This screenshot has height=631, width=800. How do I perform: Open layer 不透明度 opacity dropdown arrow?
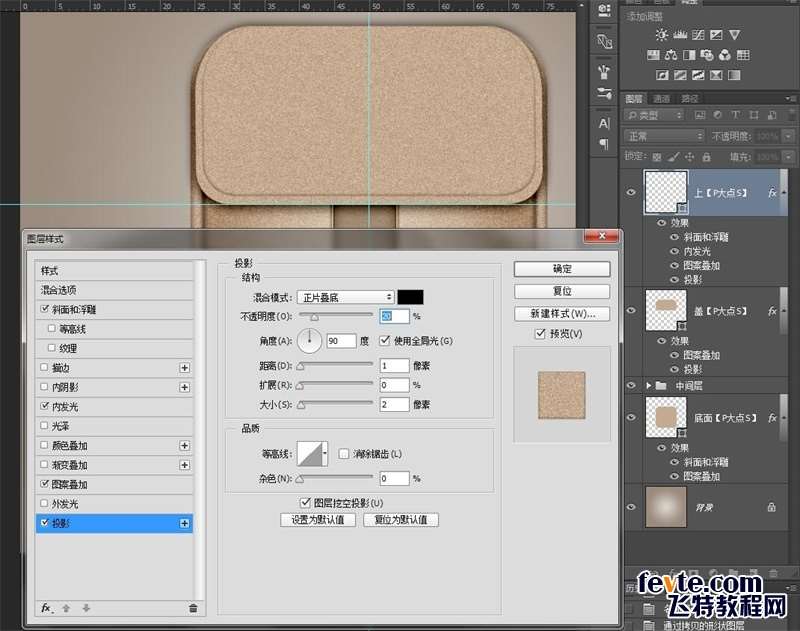point(789,136)
